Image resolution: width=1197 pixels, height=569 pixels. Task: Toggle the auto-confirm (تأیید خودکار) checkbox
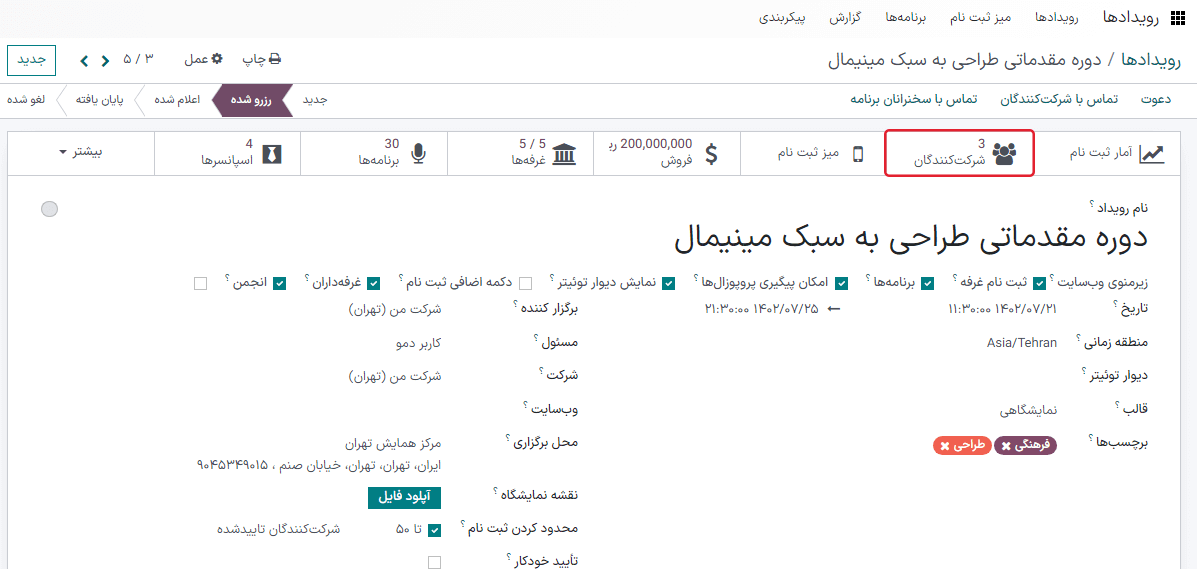click(434, 562)
